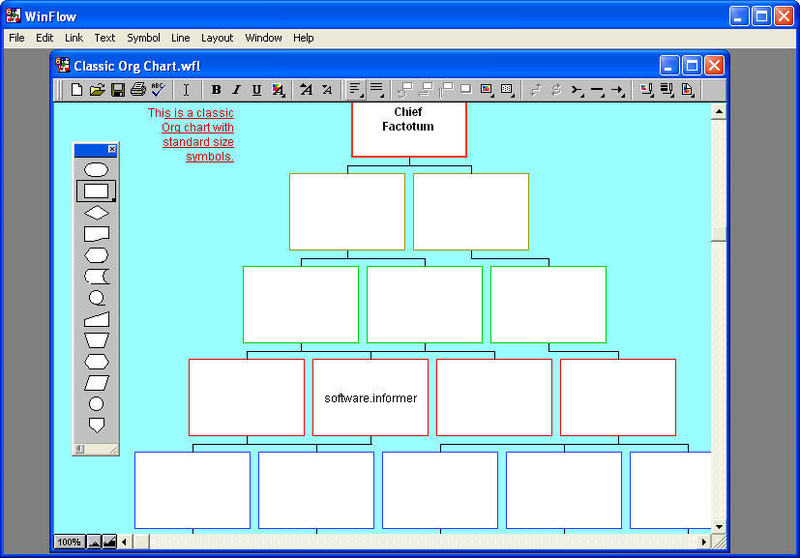Run the ABC spell check
The image size is (800, 558).
pyautogui.click(x=158, y=90)
